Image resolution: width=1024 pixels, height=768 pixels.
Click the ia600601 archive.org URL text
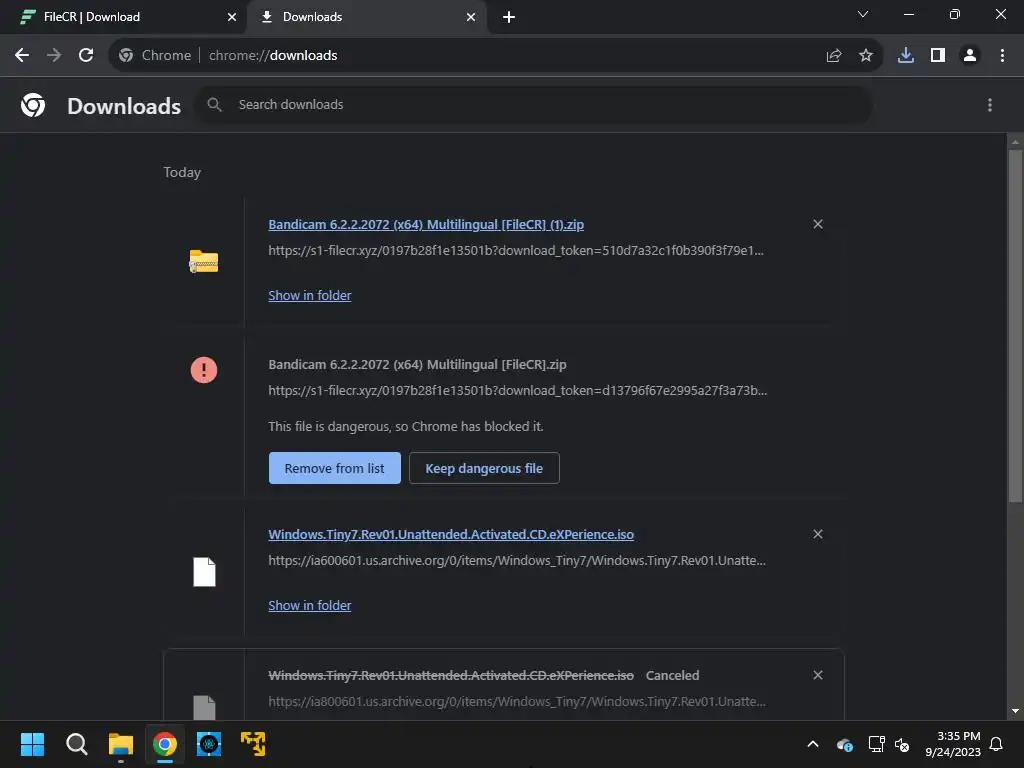[517, 560]
